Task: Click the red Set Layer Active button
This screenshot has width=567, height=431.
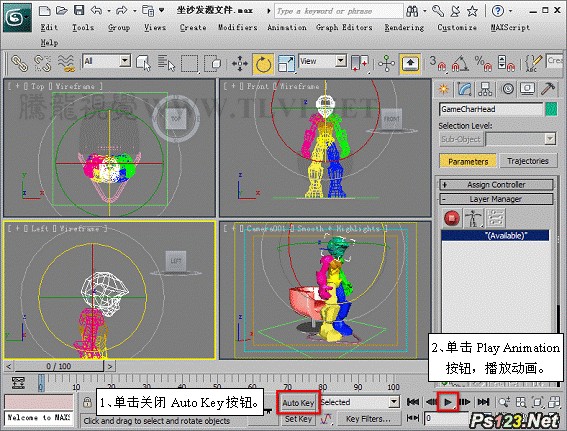Action: (452, 218)
